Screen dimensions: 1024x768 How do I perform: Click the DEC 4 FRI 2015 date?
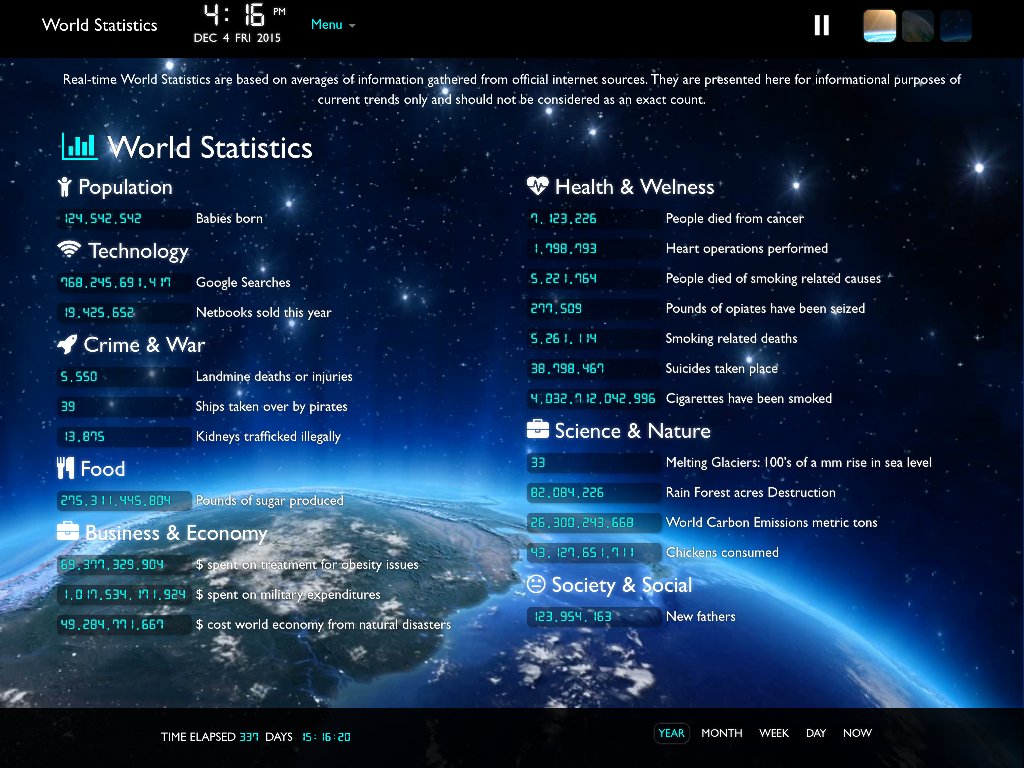(237, 39)
